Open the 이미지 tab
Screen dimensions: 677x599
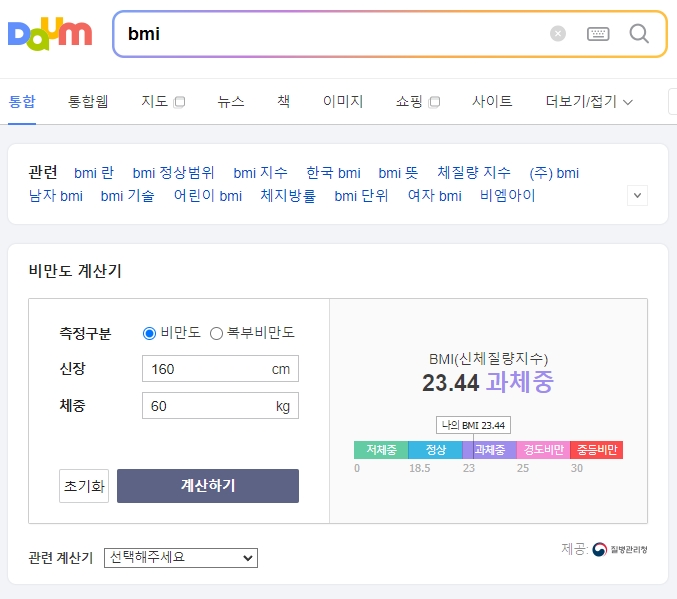pos(343,101)
